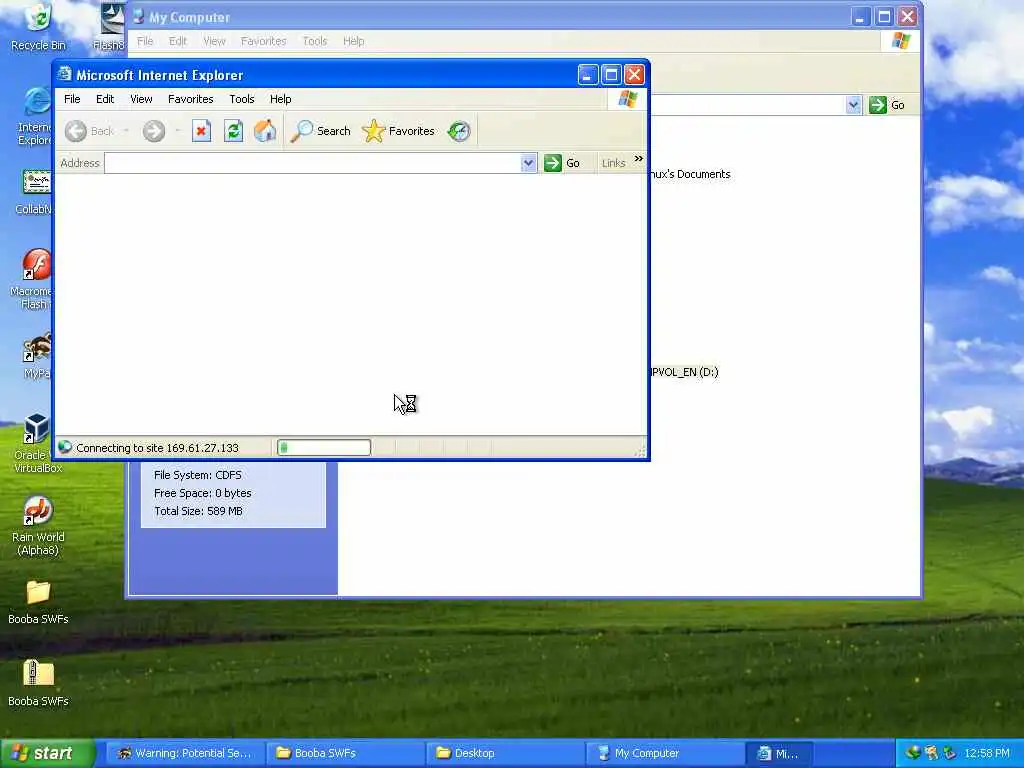
Task: Open the View menu in Internet Explorer
Action: click(141, 99)
